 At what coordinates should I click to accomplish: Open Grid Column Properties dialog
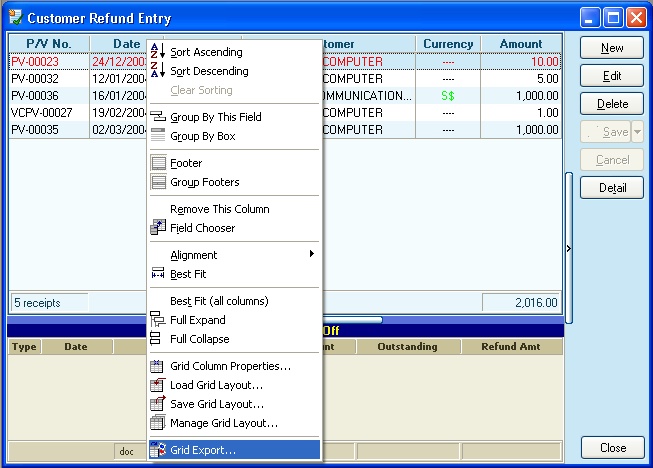click(x=230, y=366)
